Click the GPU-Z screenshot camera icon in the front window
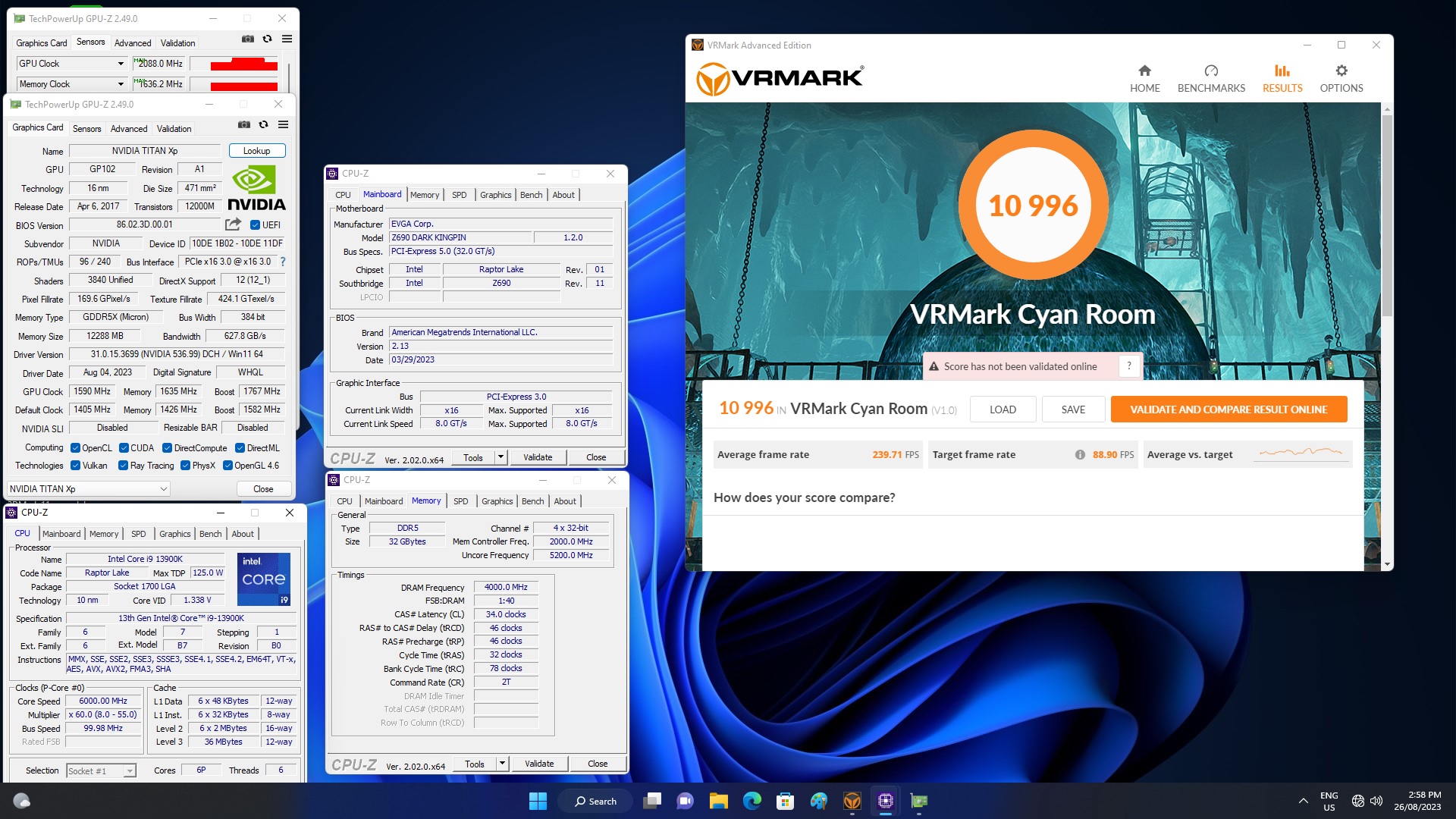Viewport: 1456px width, 819px height. 244,124
